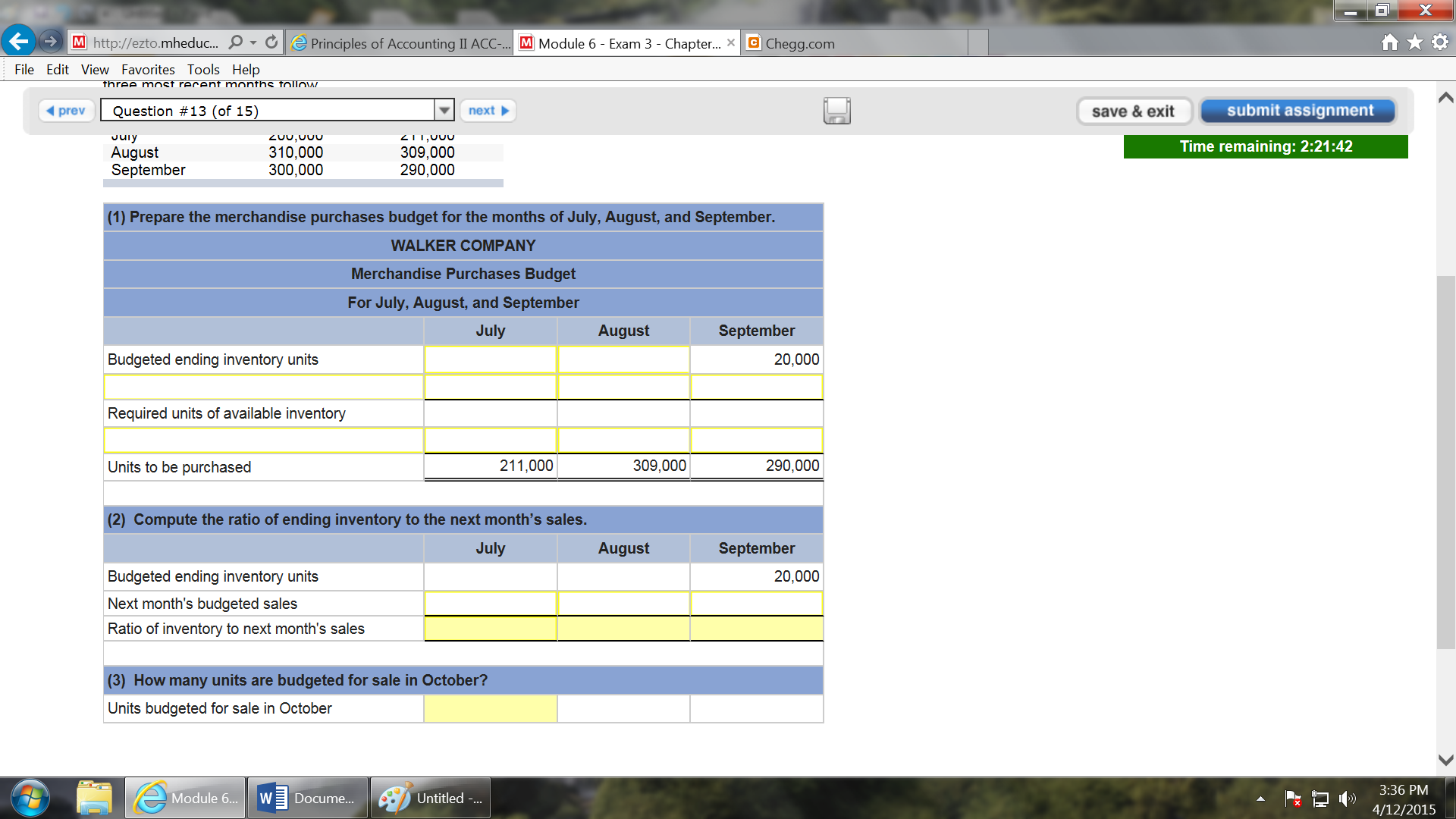Click July cell in row below ending inventory

(x=491, y=387)
